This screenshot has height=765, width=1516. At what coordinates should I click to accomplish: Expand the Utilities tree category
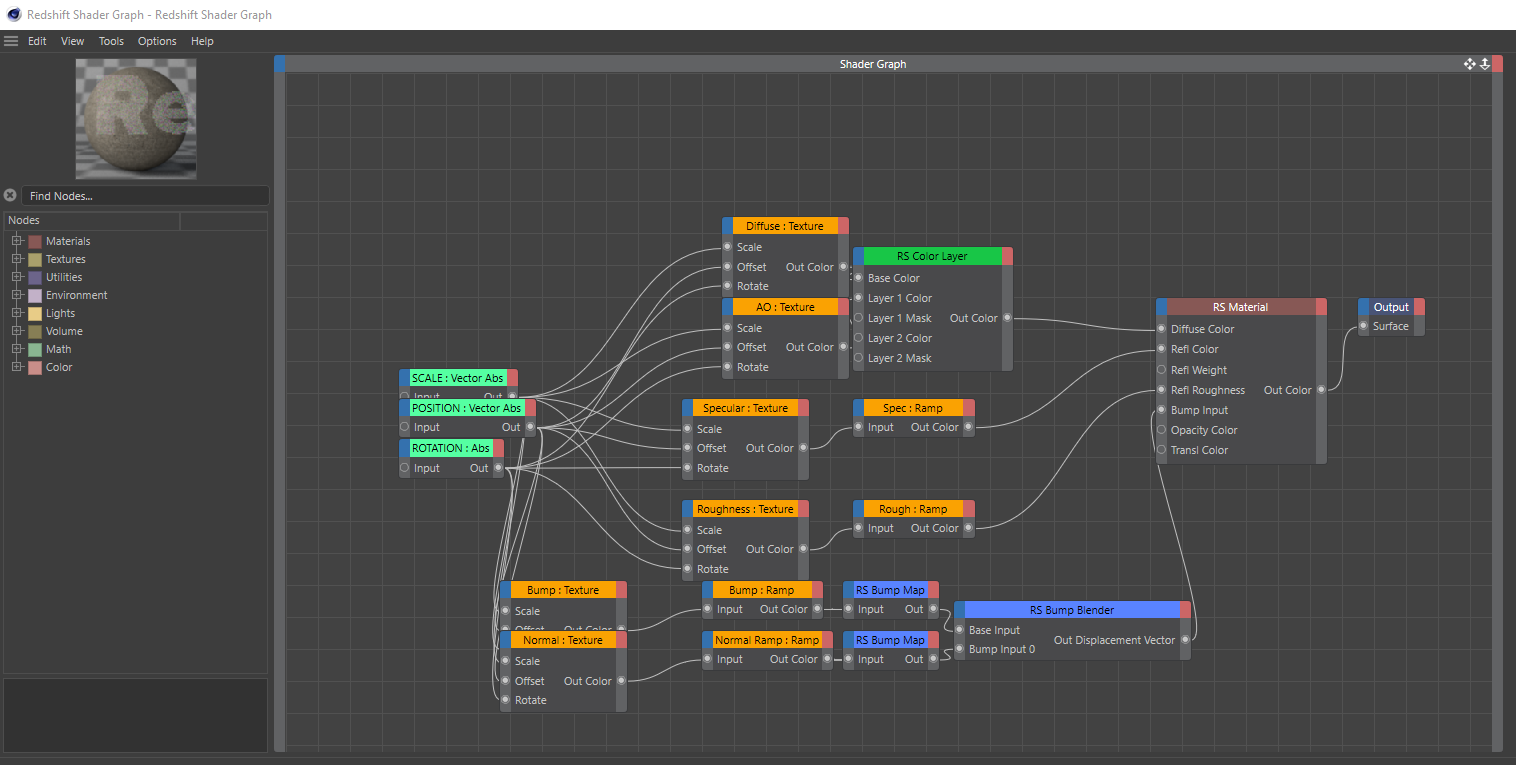tap(17, 277)
